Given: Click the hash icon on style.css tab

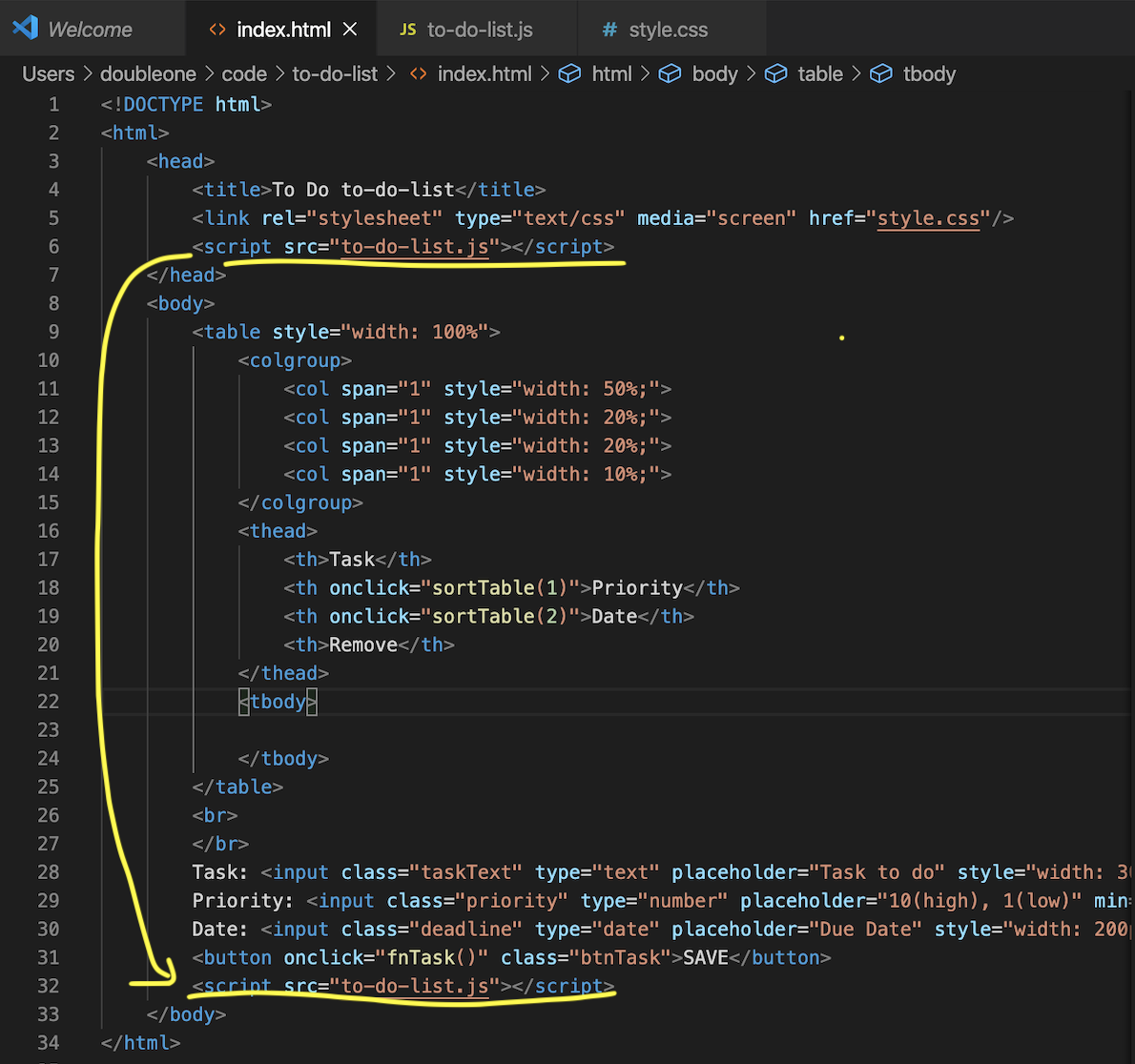Looking at the screenshot, I should click(x=610, y=30).
